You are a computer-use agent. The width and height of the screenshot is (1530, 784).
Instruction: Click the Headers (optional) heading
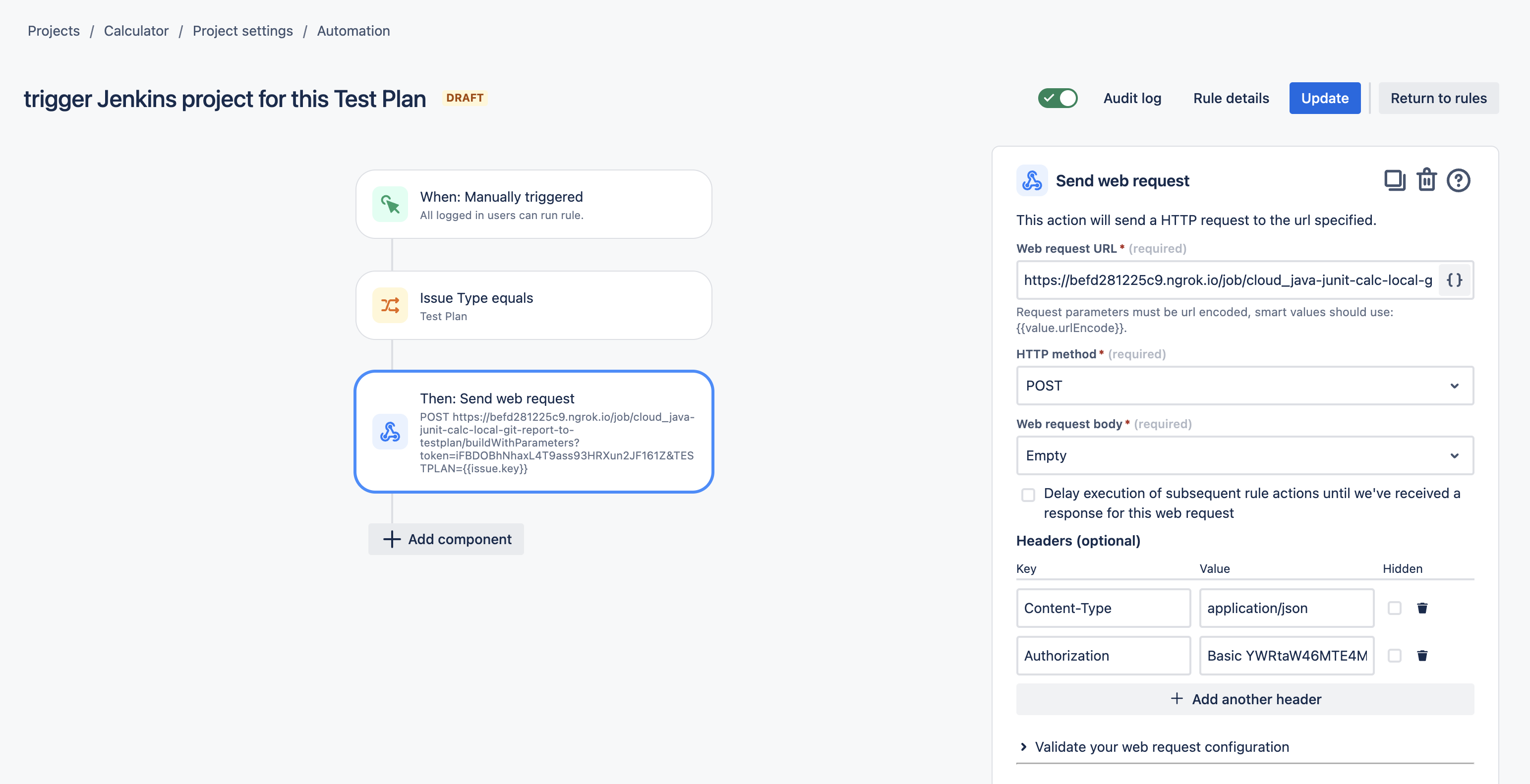click(1078, 541)
